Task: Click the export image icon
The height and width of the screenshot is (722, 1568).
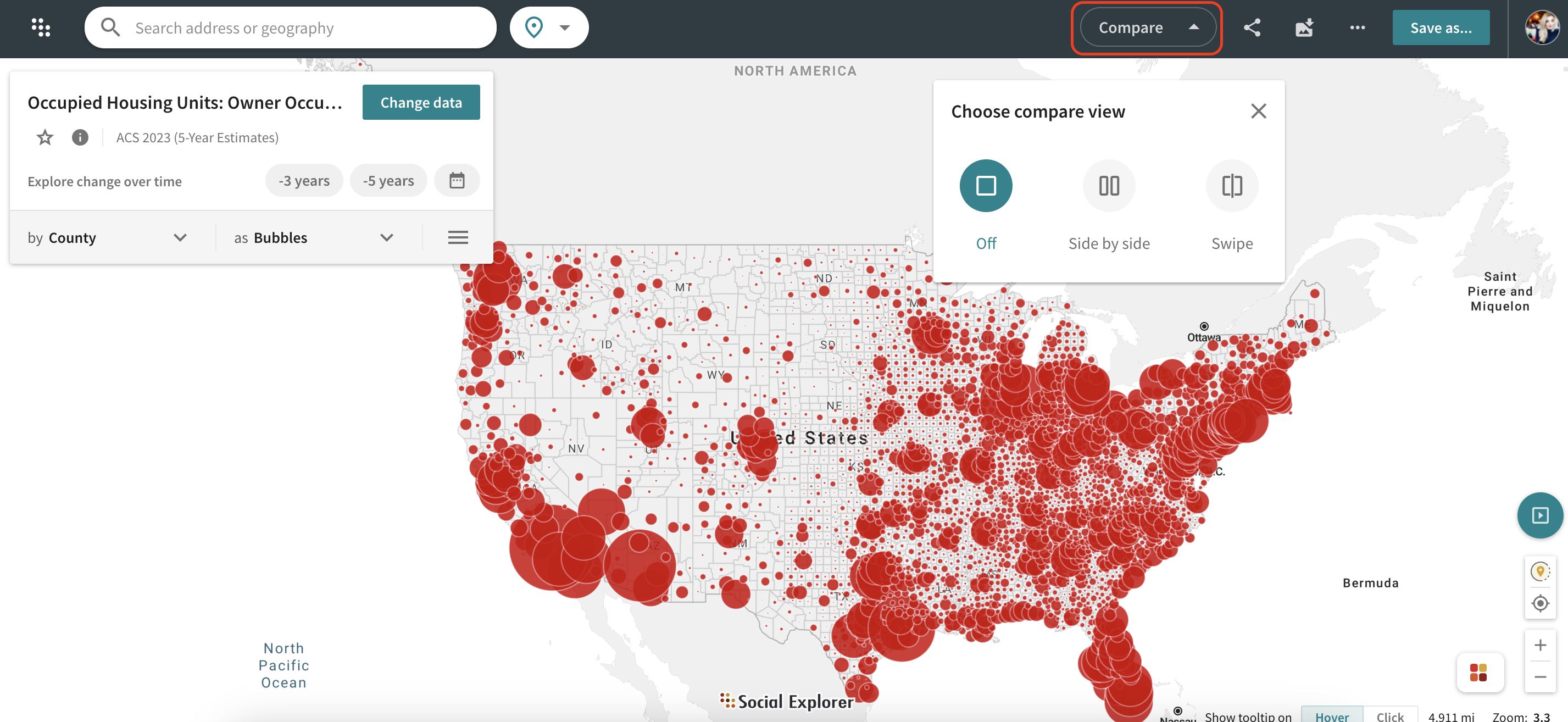Action: tap(1304, 27)
